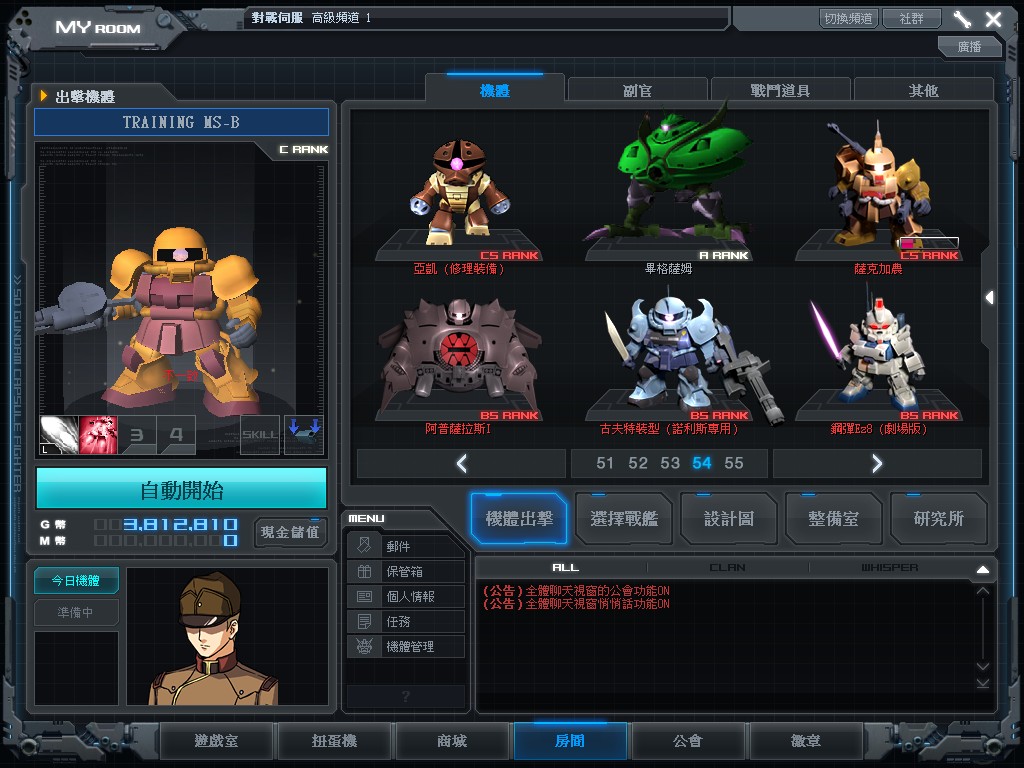Open 扭蛋機 in bottom navigation

334,741
